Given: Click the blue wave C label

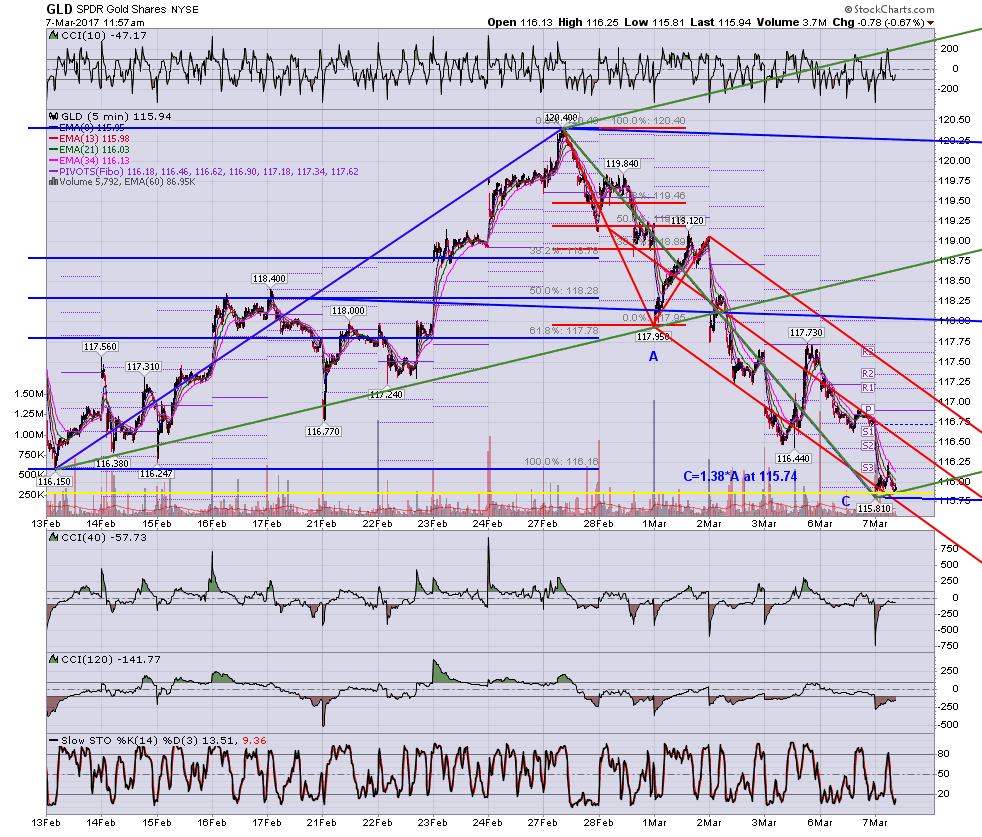Looking at the screenshot, I should pos(845,501).
